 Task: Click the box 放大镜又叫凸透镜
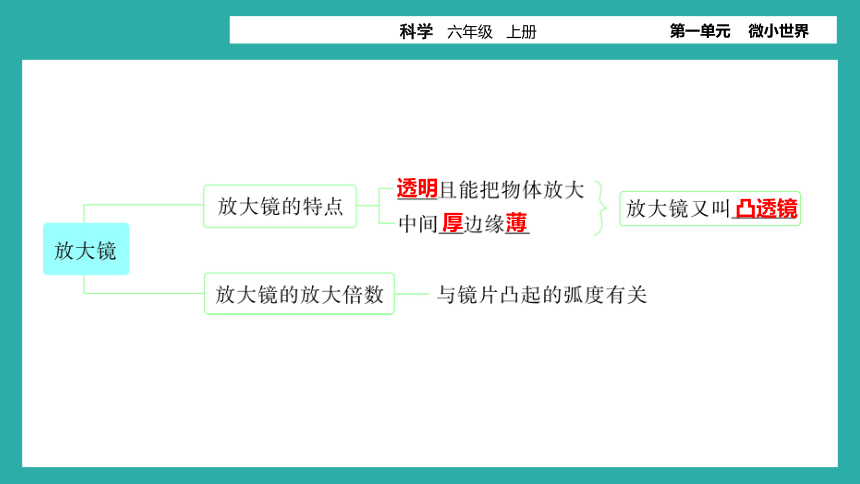click(x=710, y=209)
